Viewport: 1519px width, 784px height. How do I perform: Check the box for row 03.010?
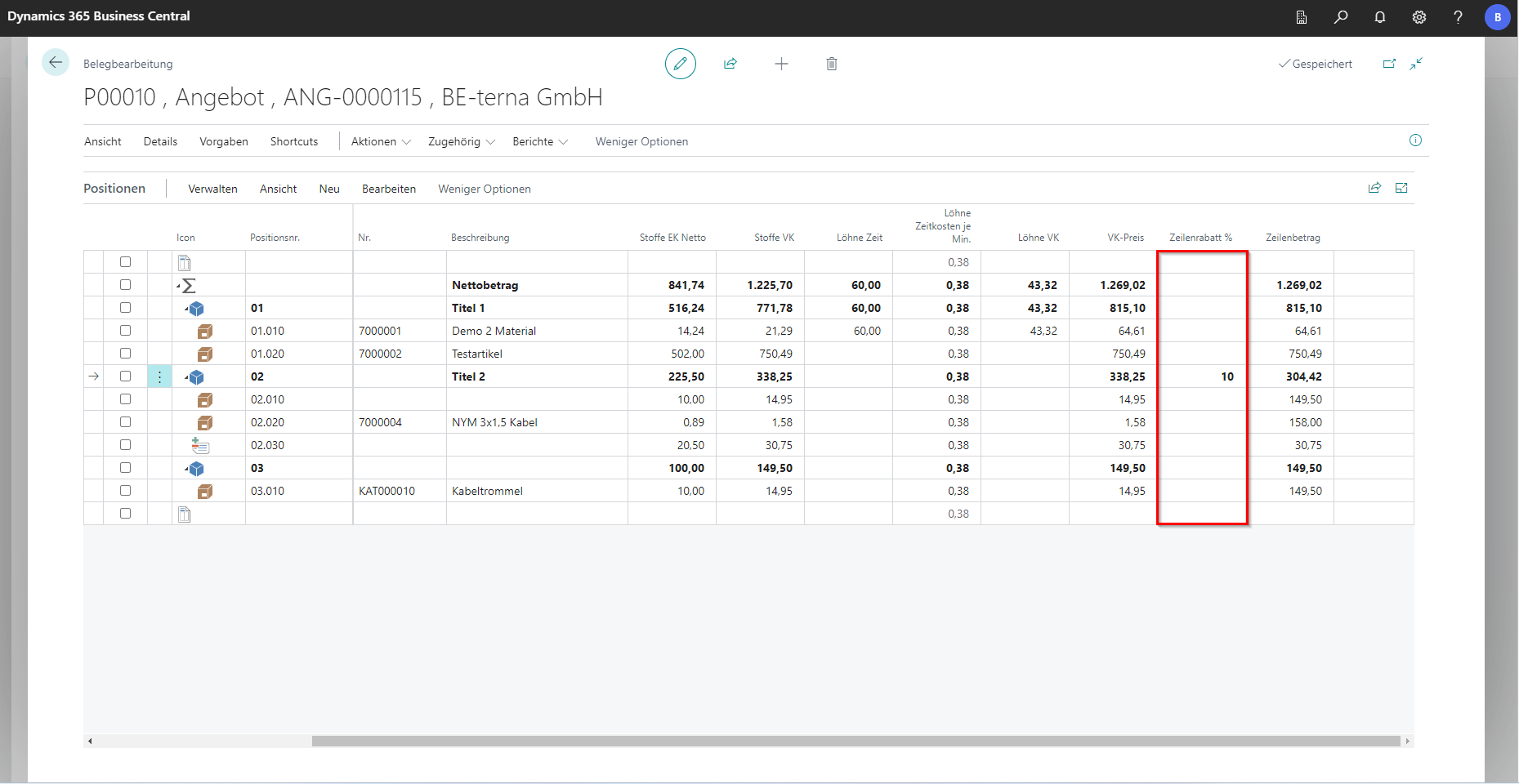click(x=125, y=491)
